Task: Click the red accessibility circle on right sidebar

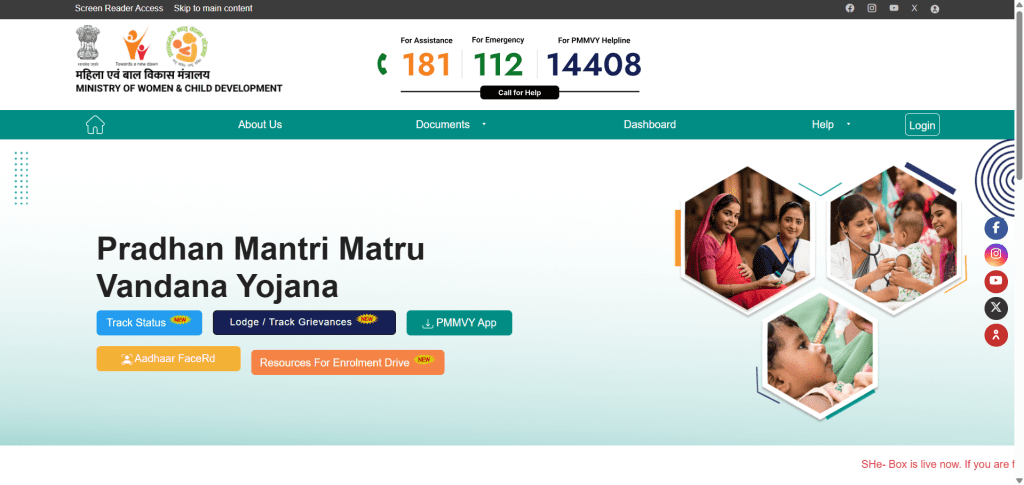Action: pos(996,335)
